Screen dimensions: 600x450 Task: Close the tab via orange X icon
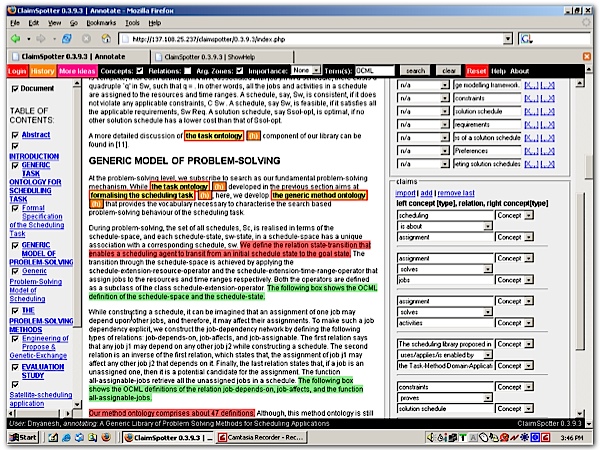click(x=587, y=57)
